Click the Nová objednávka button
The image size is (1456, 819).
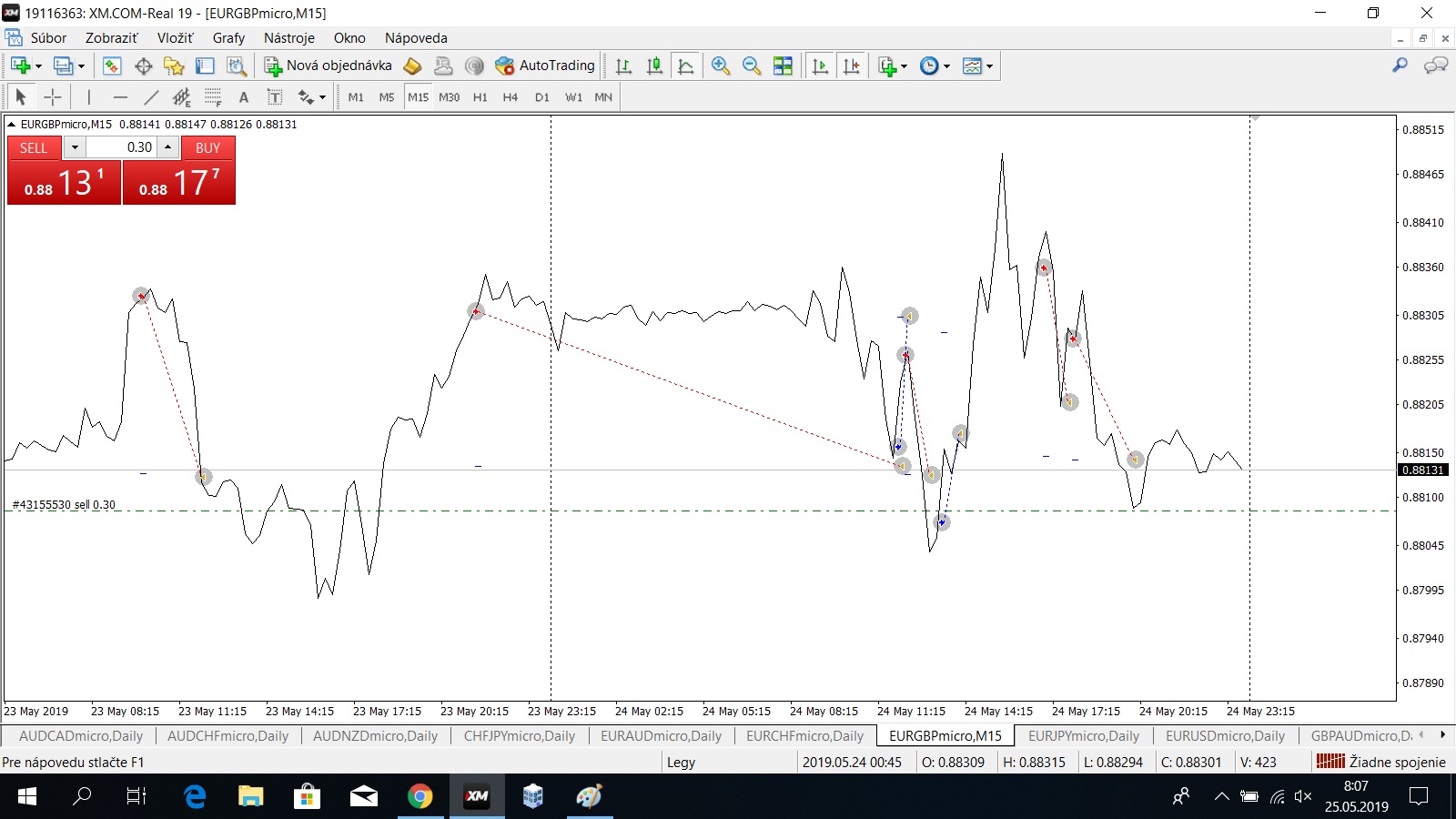click(328, 66)
